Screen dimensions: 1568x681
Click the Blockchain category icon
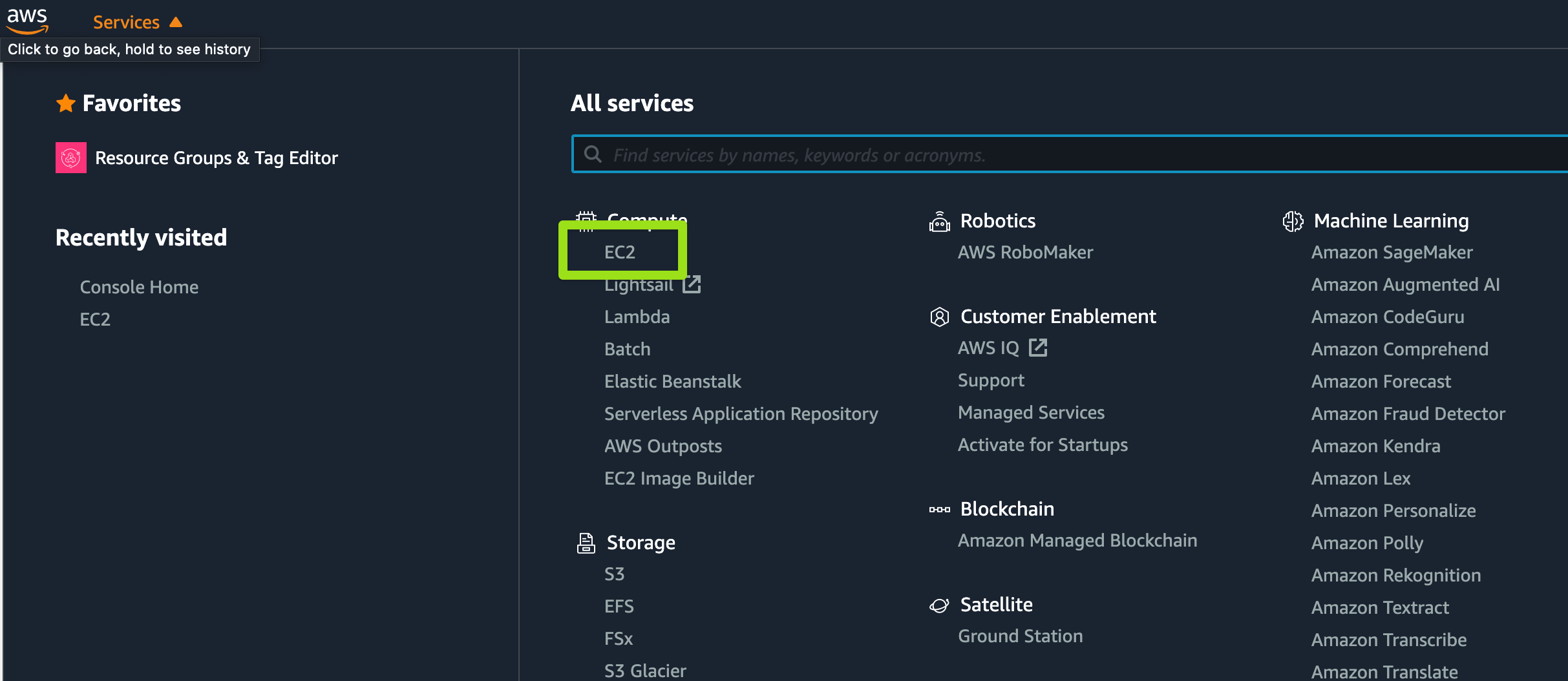[x=939, y=510]
